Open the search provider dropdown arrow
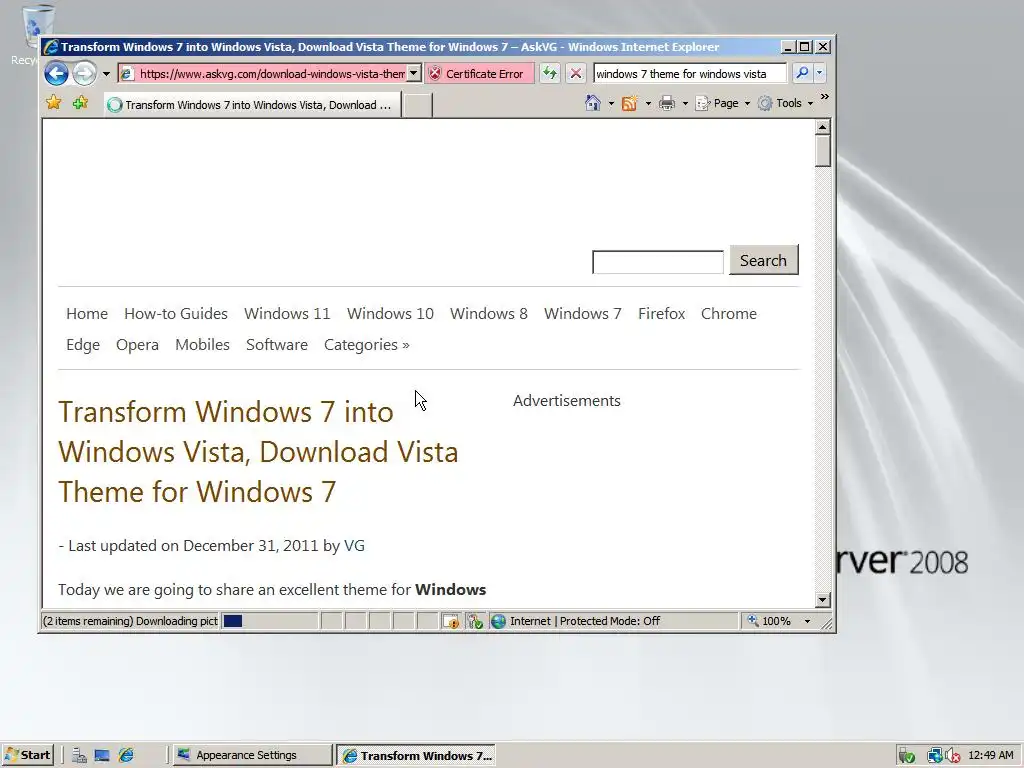Viewport: 1024px width, 768px height. [820, 73]
